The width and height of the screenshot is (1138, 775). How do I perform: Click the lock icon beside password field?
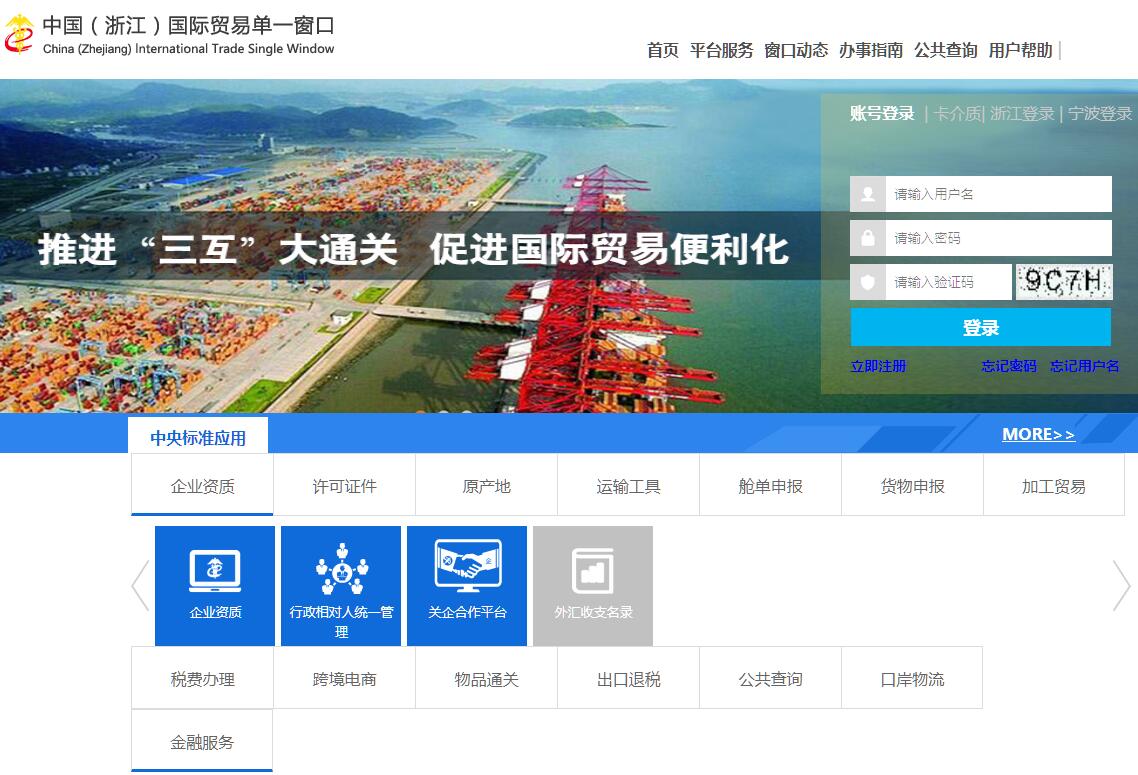coord(868,238)
